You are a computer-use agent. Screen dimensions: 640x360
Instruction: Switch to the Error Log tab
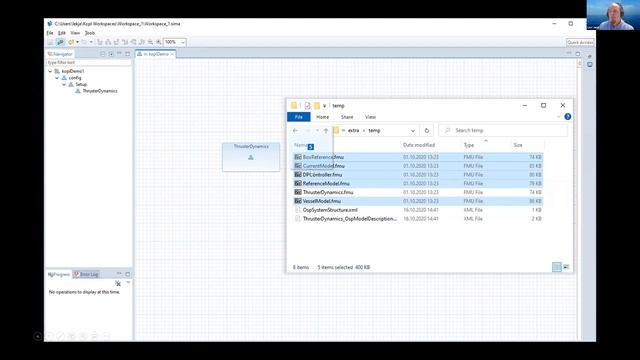[87, 274]
